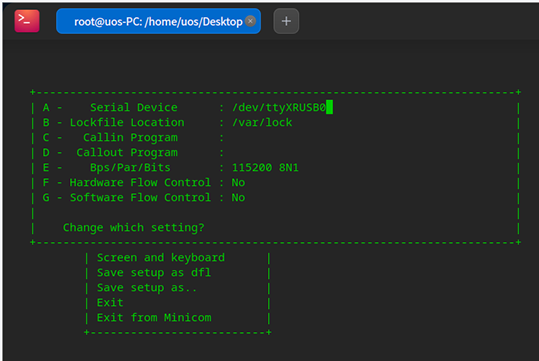Click the 115200 8N1 value
This screenshot has width=539, height=361.
(265, 167)
